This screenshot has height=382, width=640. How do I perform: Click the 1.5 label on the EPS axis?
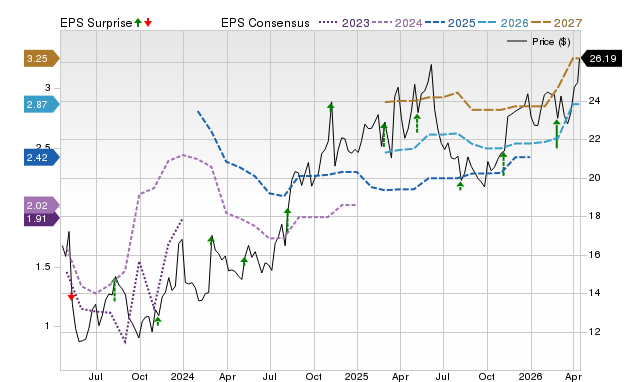(43, 267)
